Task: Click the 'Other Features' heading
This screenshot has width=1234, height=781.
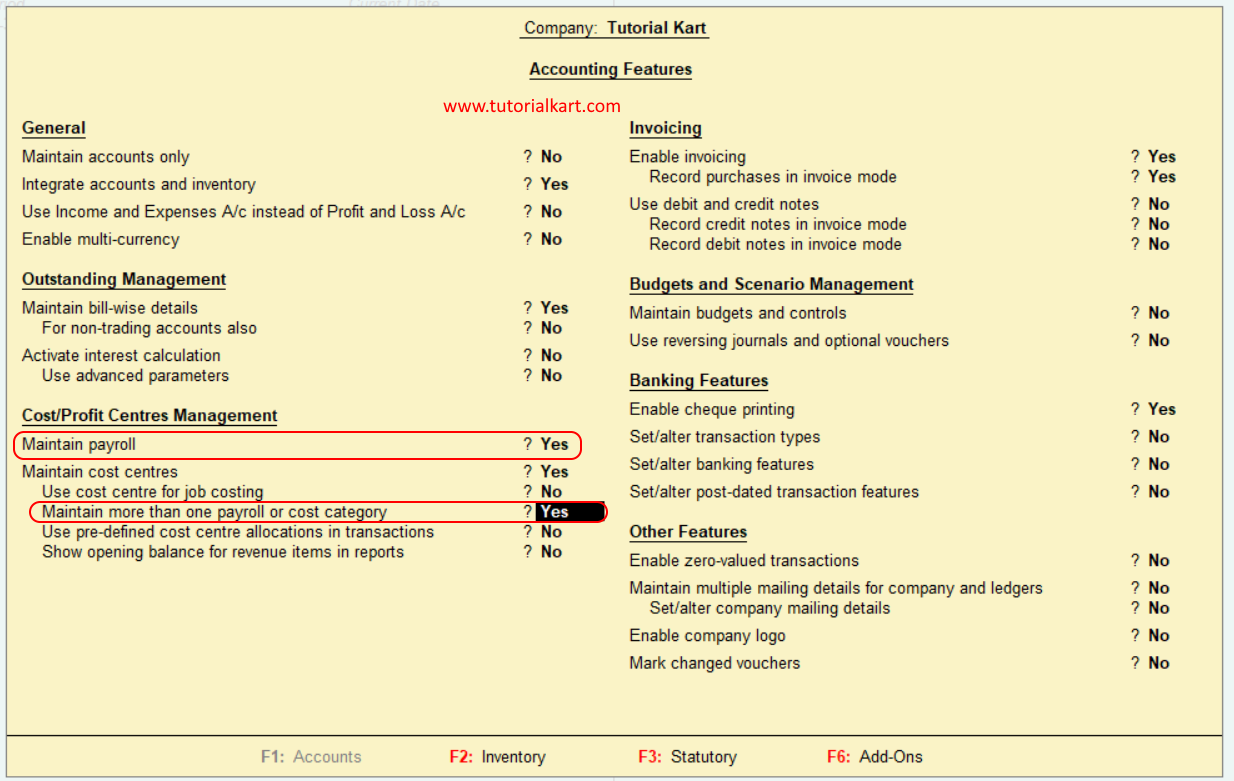Action: click(688, 532)
